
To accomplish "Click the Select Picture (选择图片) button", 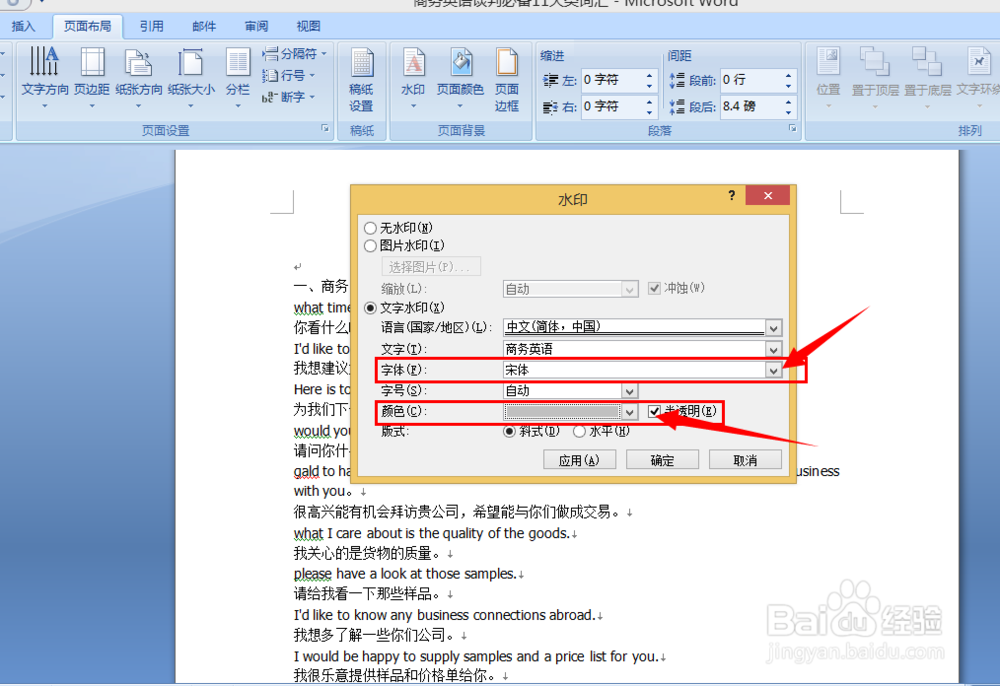I will coord(431,266).
